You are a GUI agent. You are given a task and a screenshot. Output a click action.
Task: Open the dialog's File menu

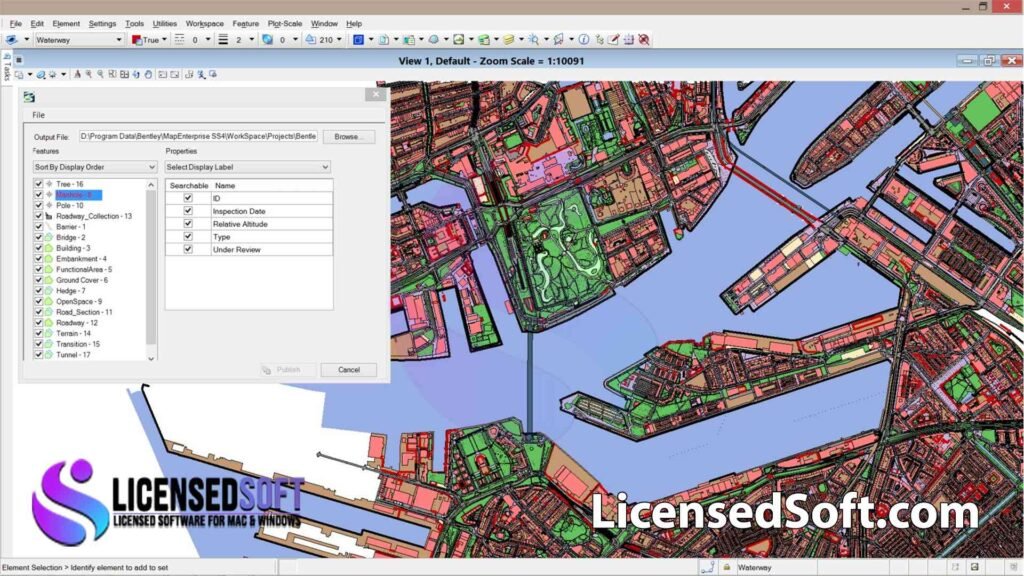tap(39, 115)
